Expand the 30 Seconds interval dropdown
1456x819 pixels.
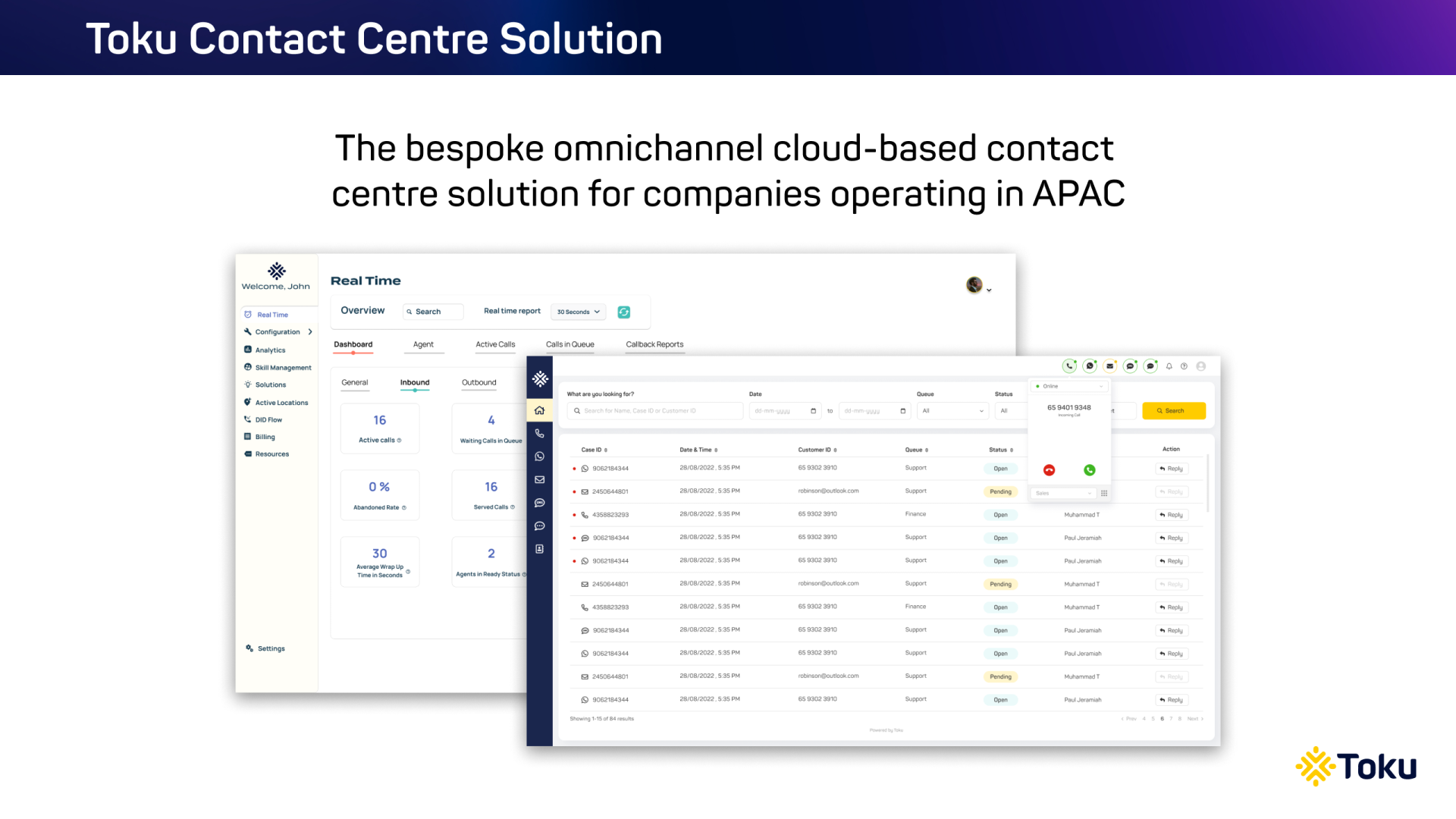(578, 312)
